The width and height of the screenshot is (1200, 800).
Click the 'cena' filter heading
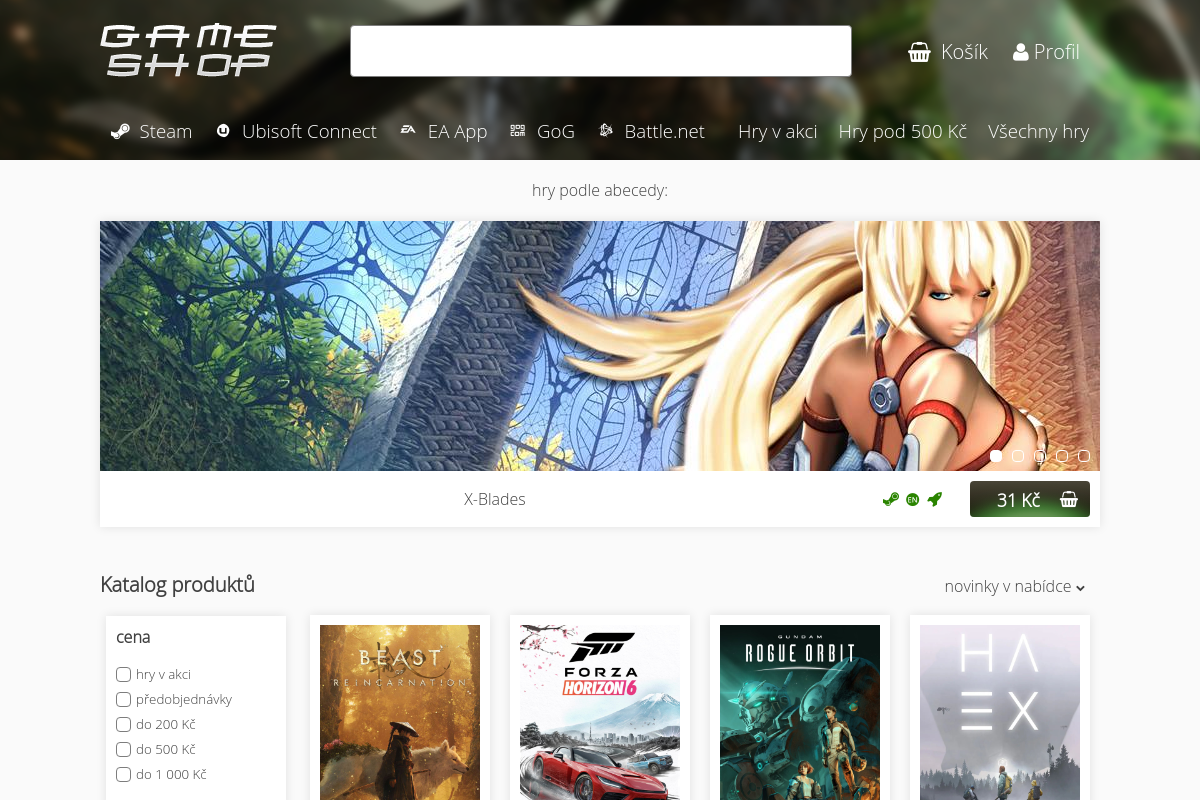click(x=133, y=637)
